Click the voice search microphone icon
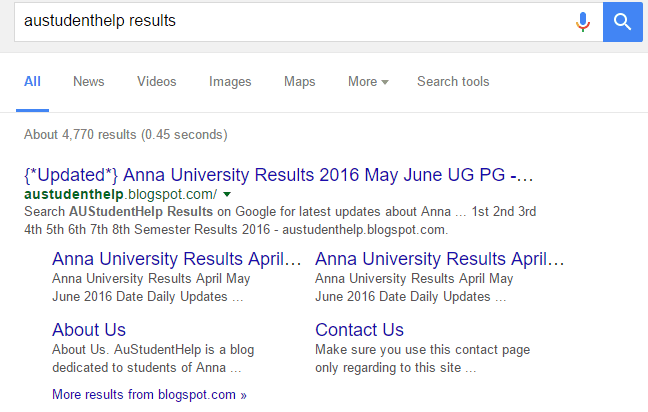 point(583,21)
